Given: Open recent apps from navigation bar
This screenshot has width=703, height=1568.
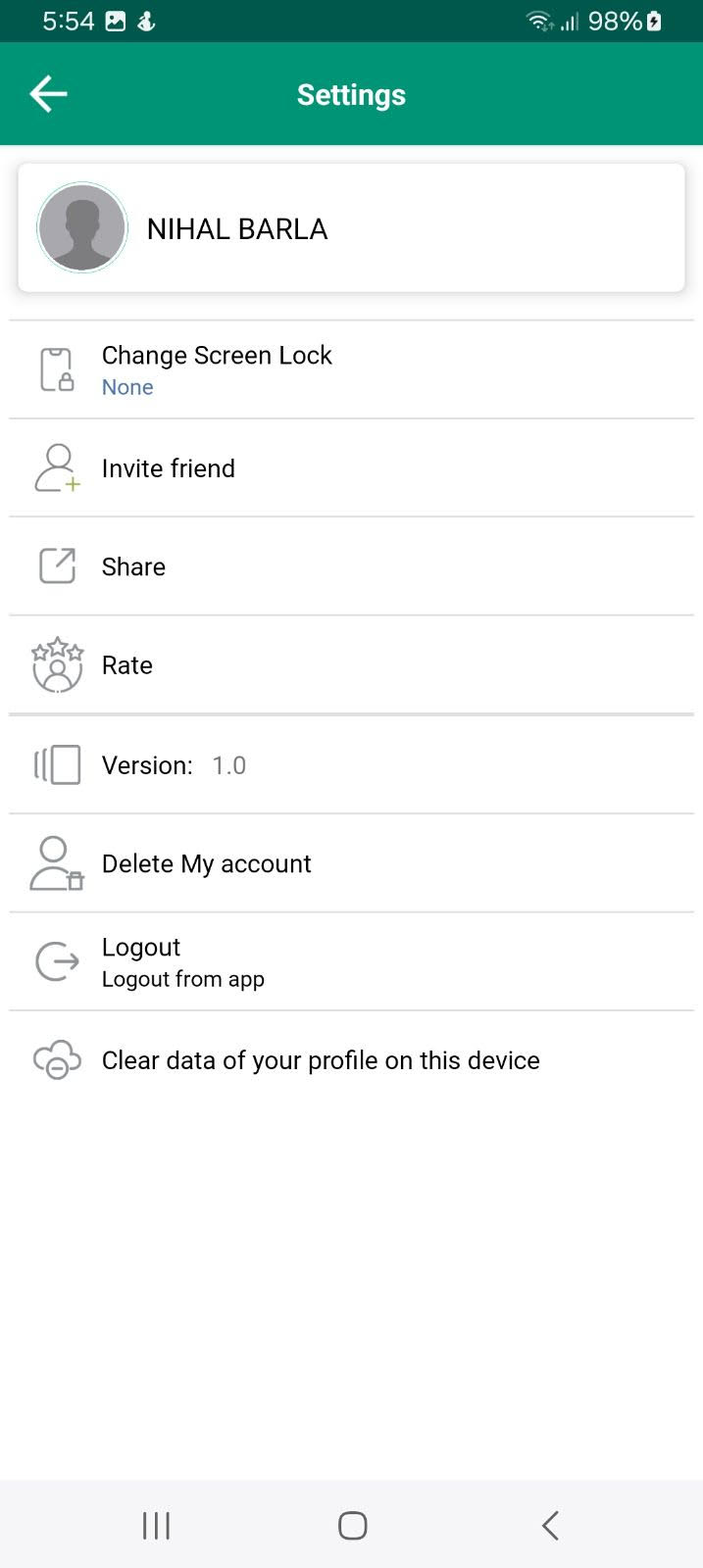Looking at the screenshot, I should (156, 1525).
